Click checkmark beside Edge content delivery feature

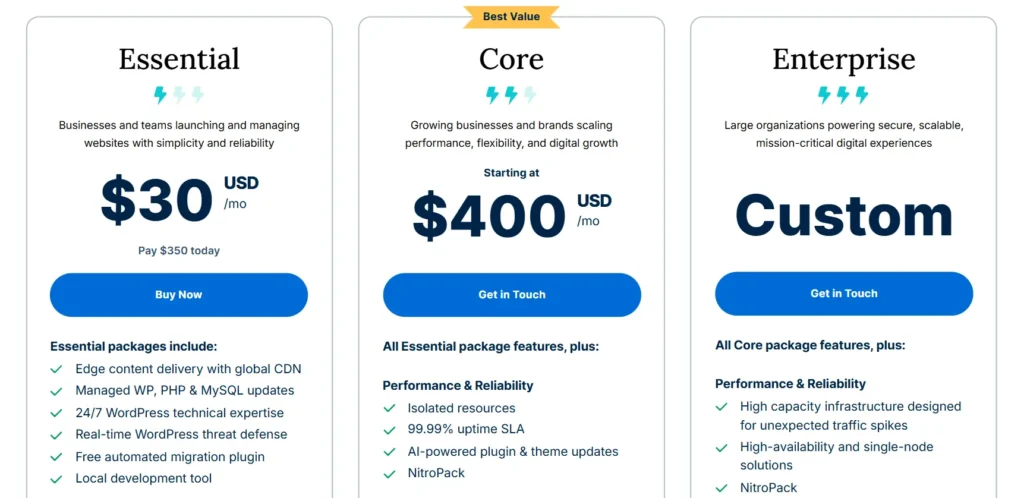click(x=57, y=369)
